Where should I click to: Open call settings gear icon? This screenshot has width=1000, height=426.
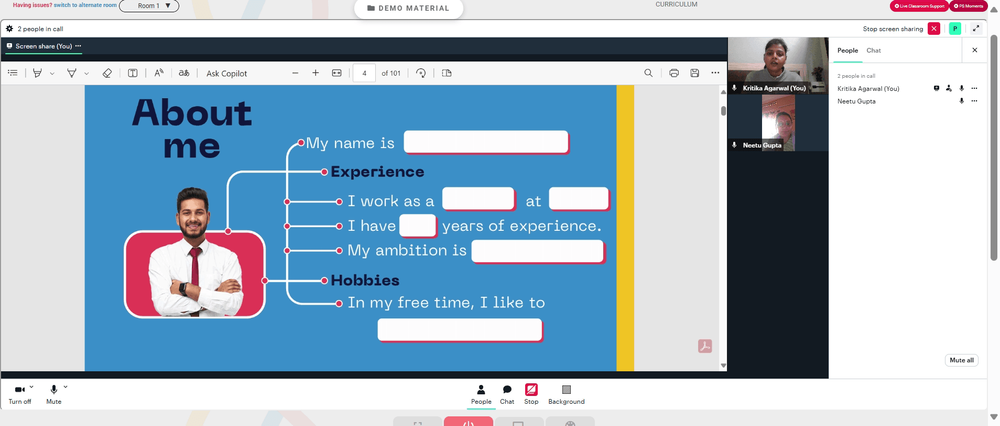pos(10,29)
